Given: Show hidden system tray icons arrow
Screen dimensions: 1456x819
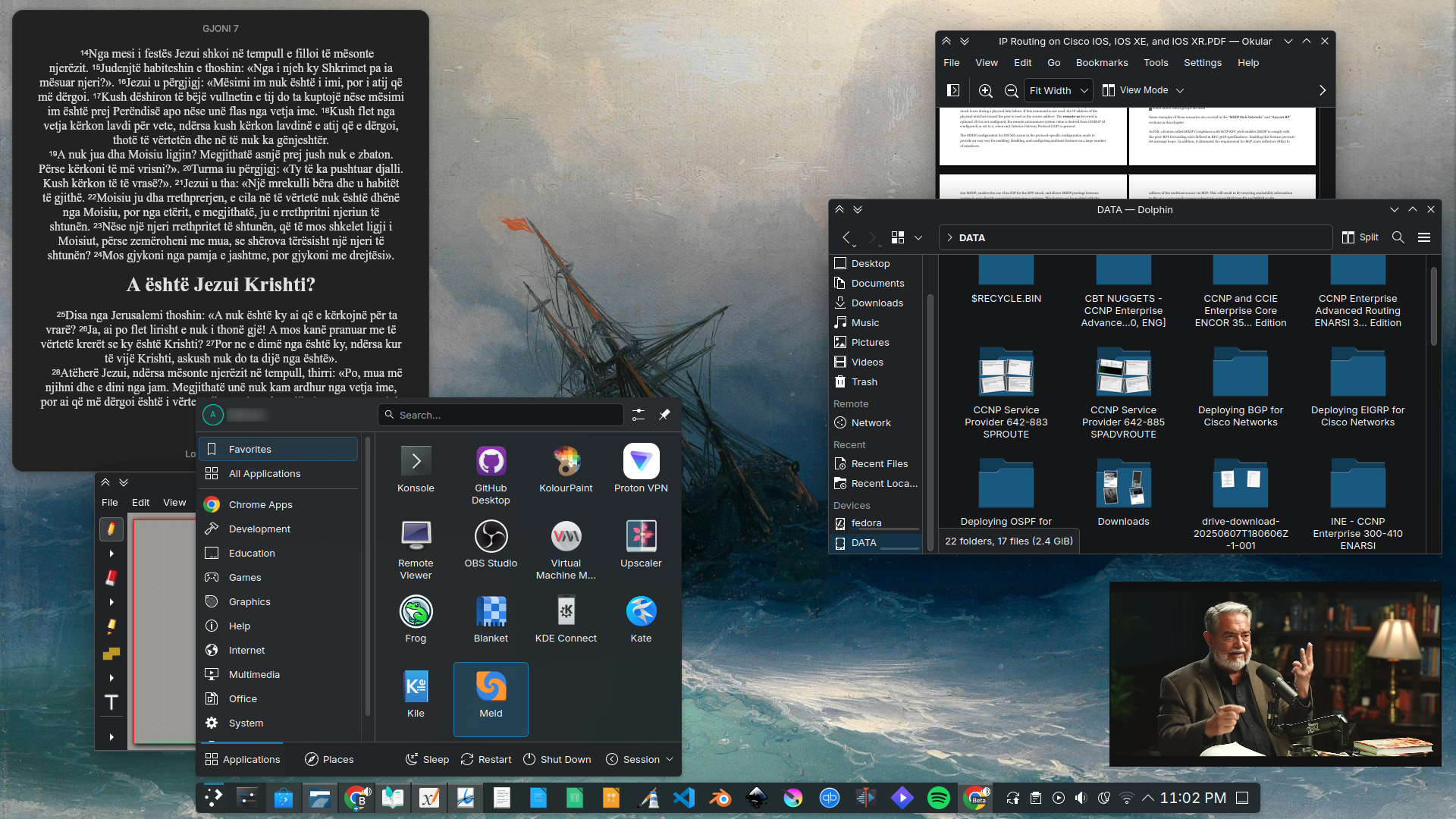Looking at the screenshot, I should [x=1148, y=798].
